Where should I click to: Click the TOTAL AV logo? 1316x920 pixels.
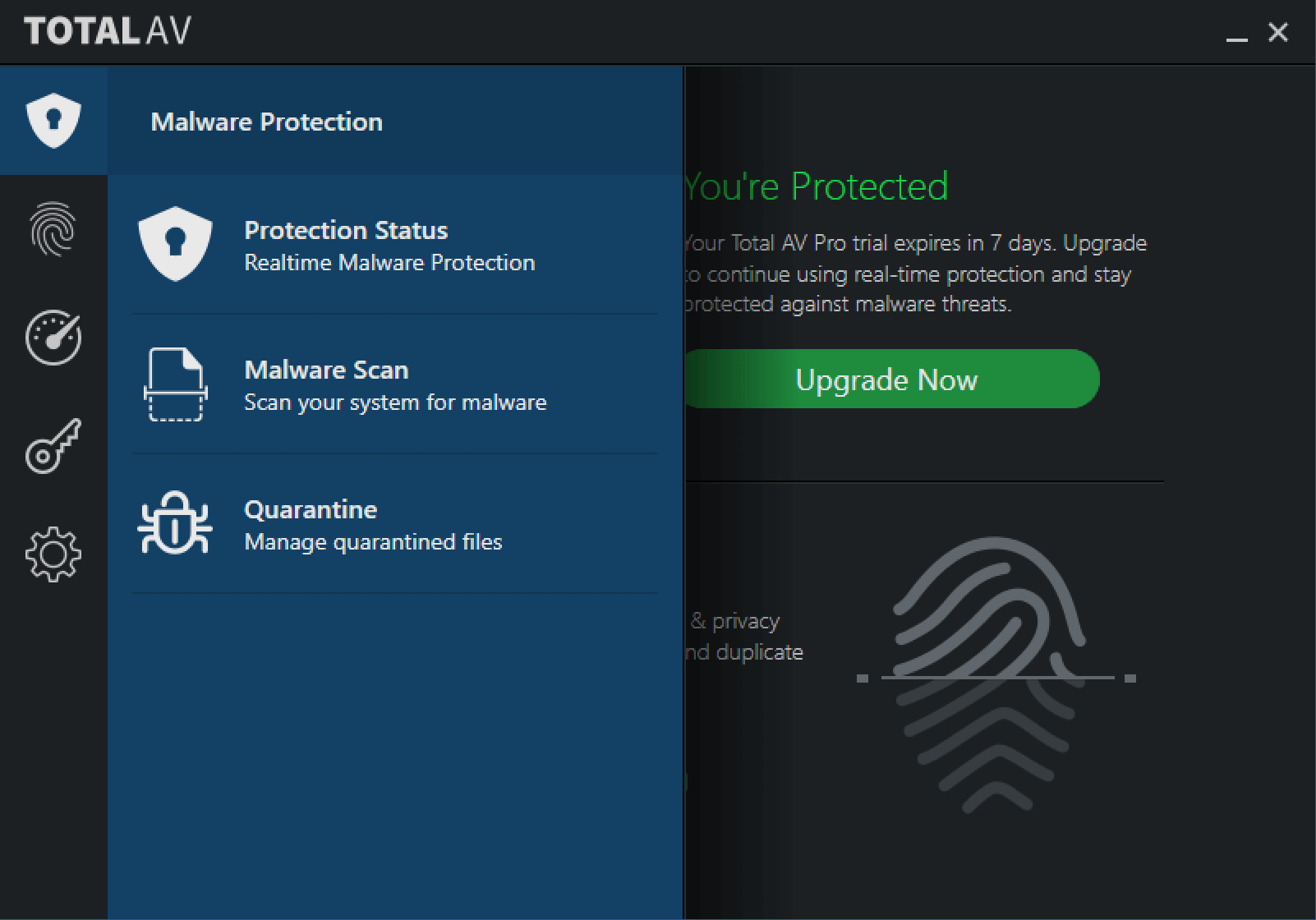click(108, 31)
